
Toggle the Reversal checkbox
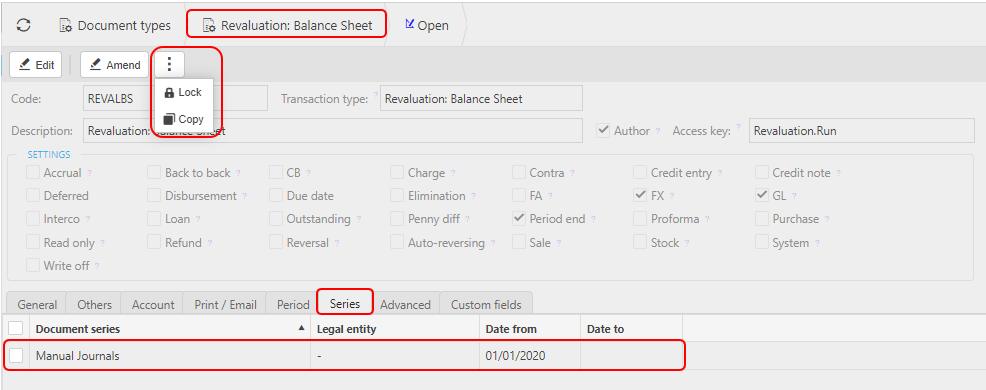(276, 242)
